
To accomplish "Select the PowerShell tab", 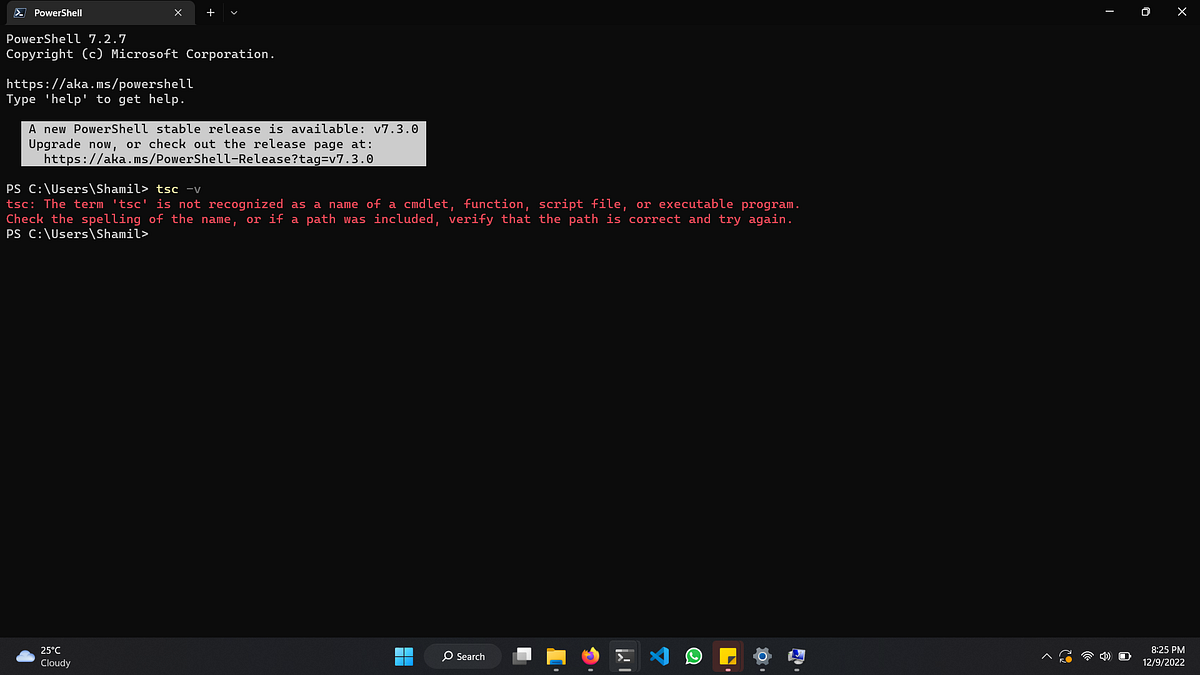I will point(101,13).
